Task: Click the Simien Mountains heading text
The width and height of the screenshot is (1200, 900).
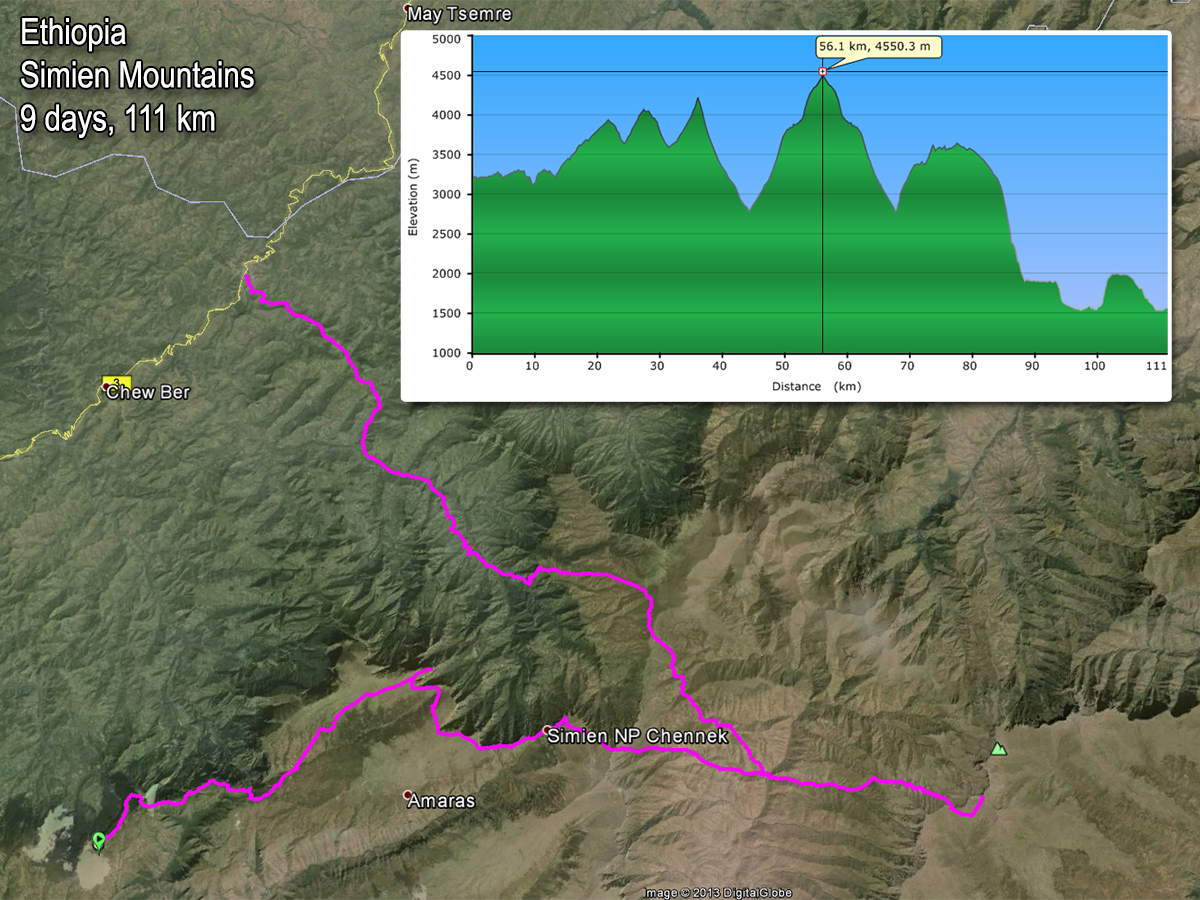Action: (x=137, y=76)
